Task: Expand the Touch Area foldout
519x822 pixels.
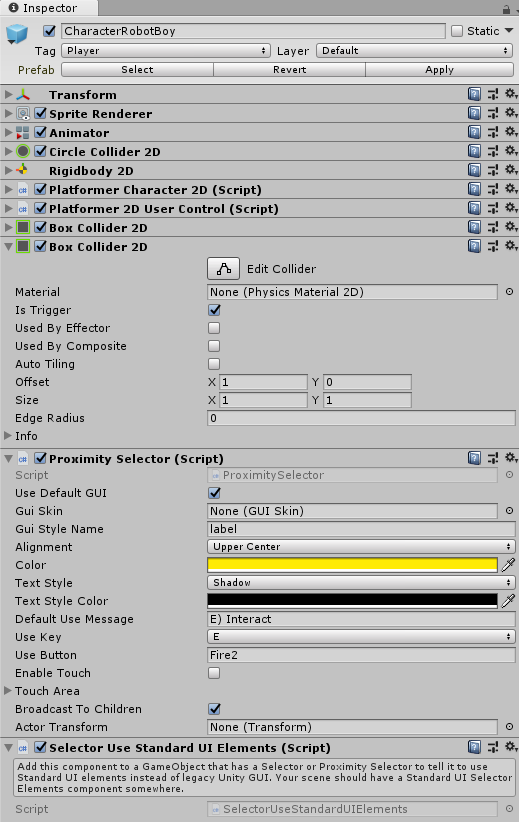Action: click(8, 690)
